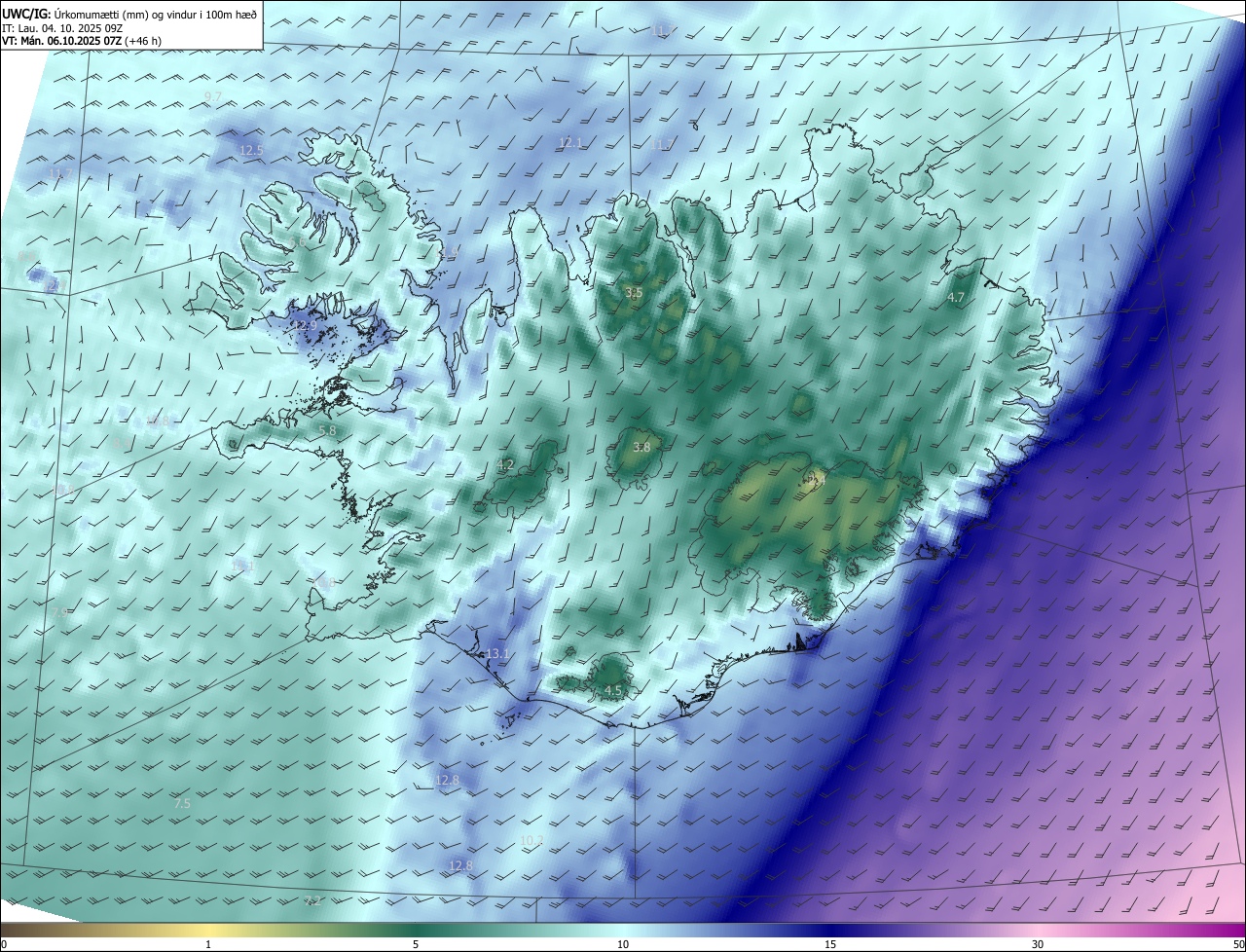Image resolution: width=1246 pixels, height=952 pixels.
Task: Click the map value label 5.6
Action: point(298,244)
